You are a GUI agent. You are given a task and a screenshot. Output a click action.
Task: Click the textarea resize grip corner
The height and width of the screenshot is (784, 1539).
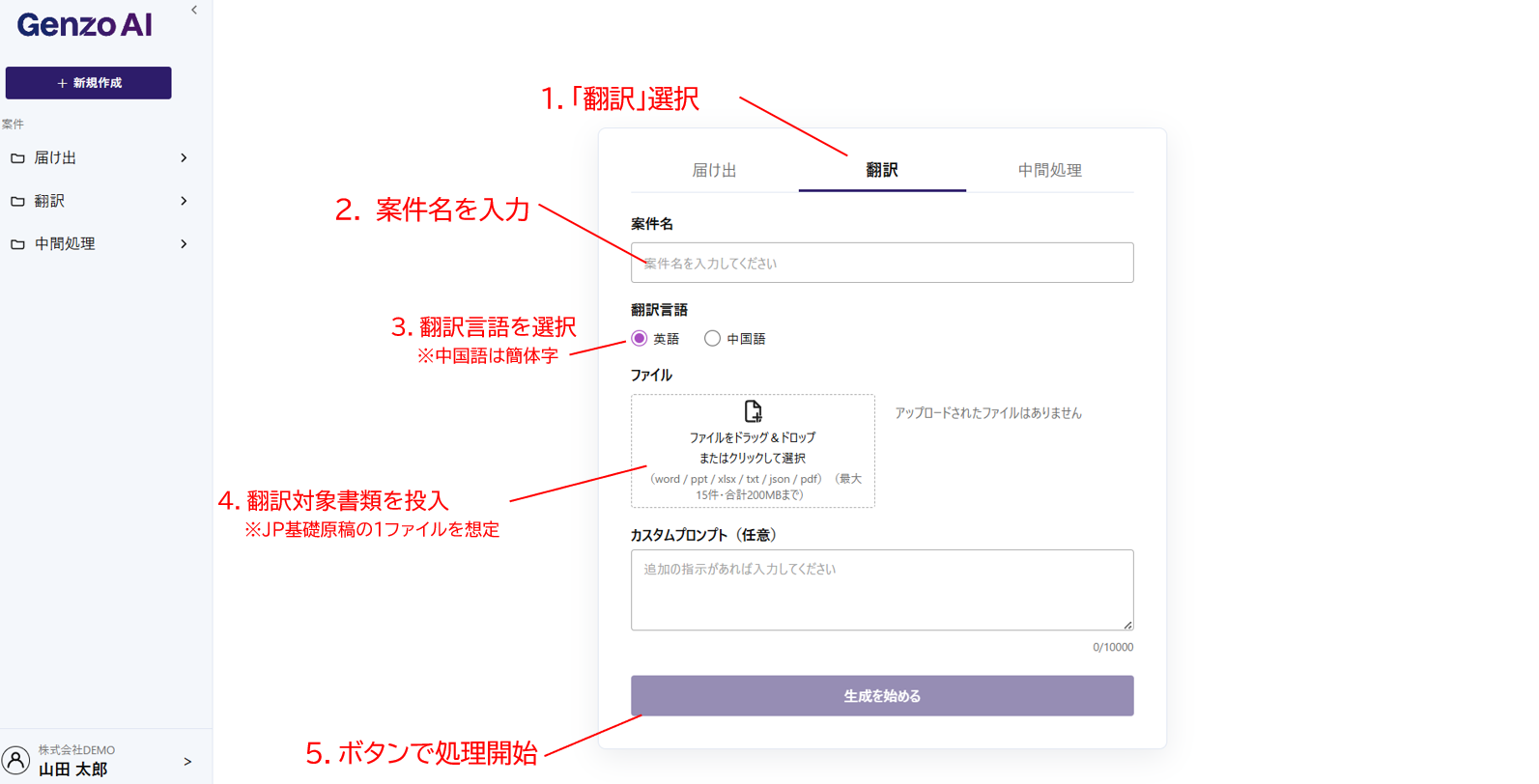(x=1127, y=625)
